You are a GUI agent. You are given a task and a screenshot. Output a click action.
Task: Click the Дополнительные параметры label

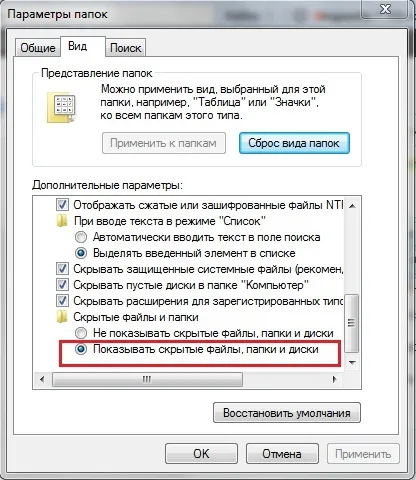point(107,185)
